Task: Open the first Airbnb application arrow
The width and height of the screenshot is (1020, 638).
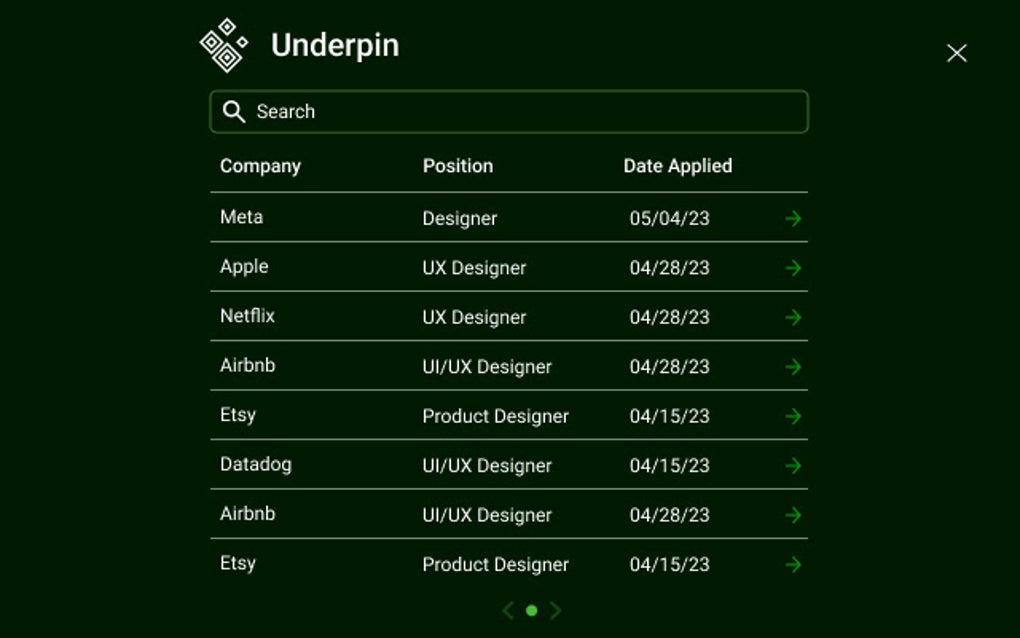Action: (x=793, y=367)
